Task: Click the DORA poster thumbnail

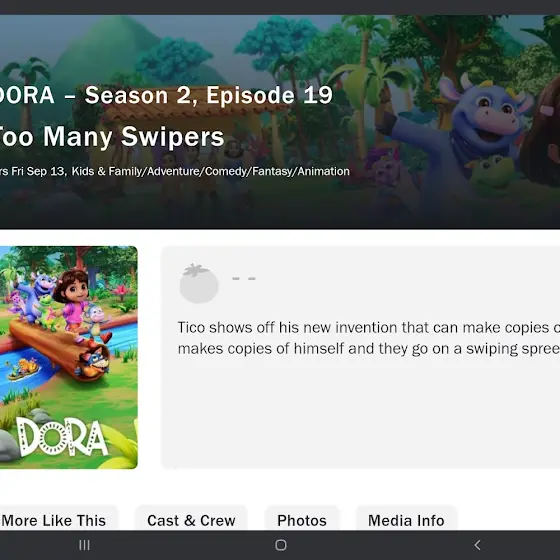Action: [x=69, y=357]
